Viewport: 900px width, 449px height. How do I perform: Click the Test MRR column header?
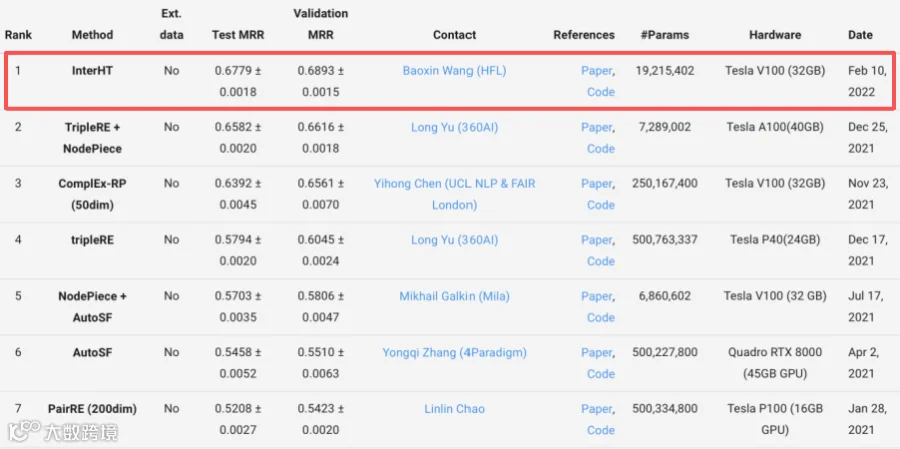pos(238,34)
